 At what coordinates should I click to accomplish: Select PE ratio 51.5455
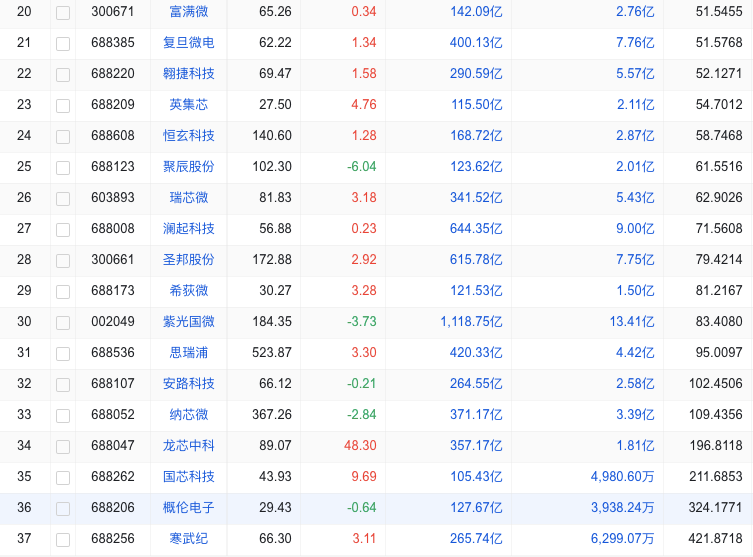tap(719, 12)
